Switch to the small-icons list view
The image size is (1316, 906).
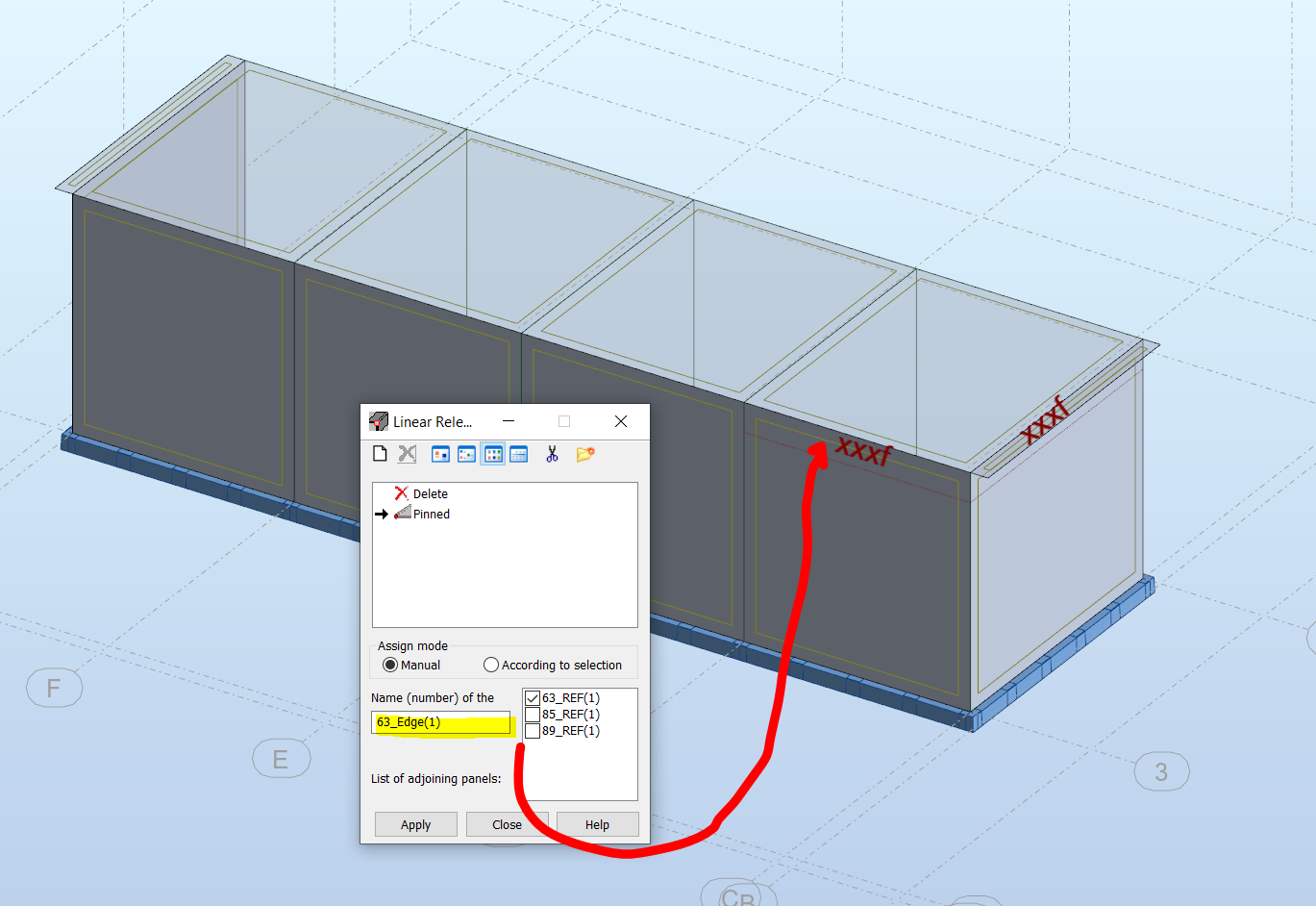pyautogui.click(x=466, y=453)
